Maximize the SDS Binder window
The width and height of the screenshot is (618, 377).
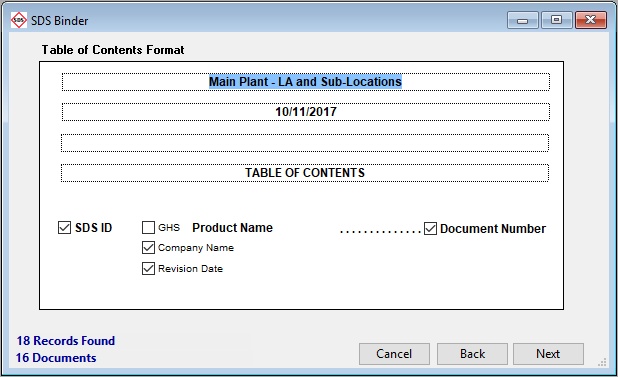[x=557, y=20]
